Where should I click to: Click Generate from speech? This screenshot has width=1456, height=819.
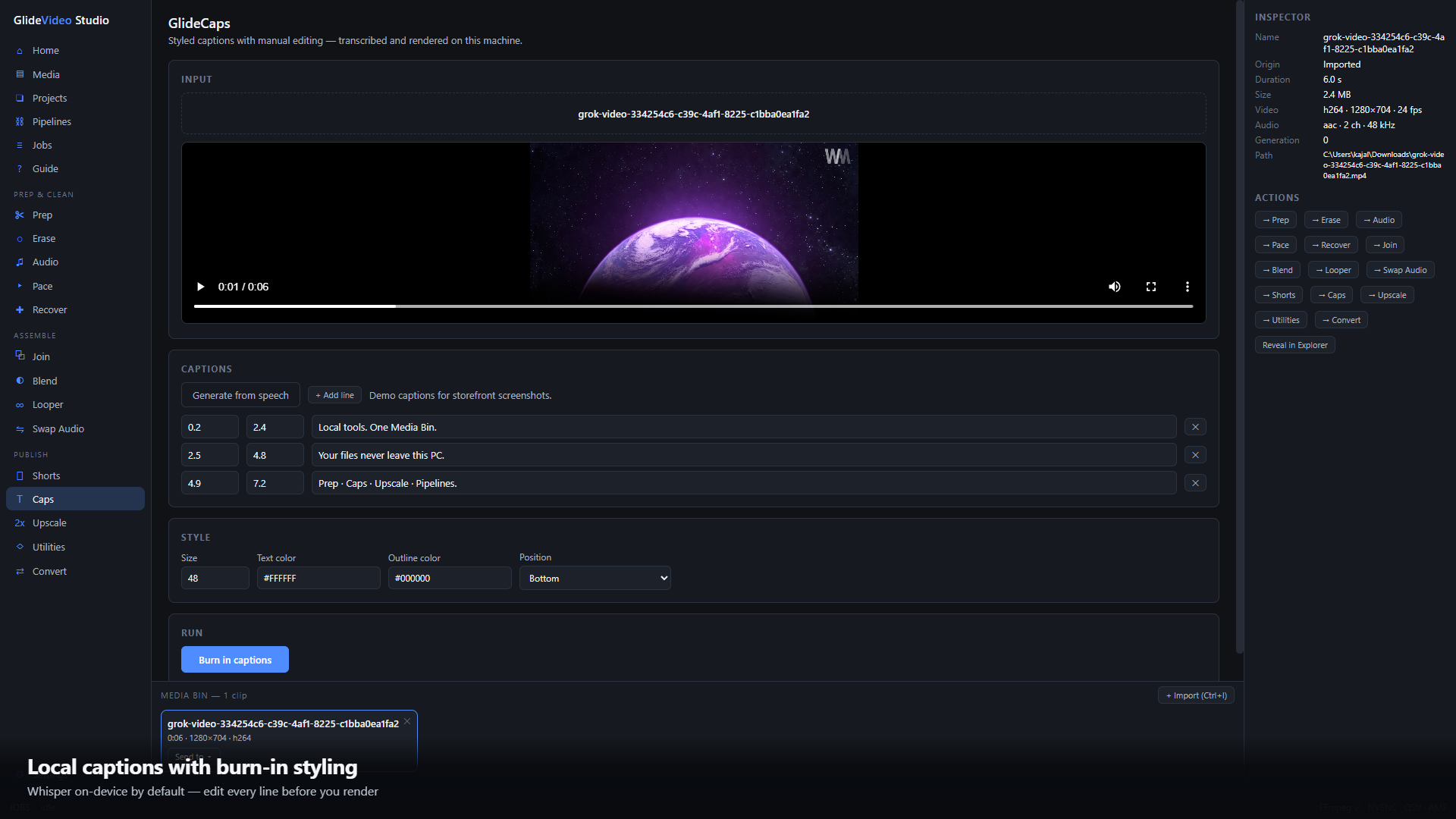[240, 395]
